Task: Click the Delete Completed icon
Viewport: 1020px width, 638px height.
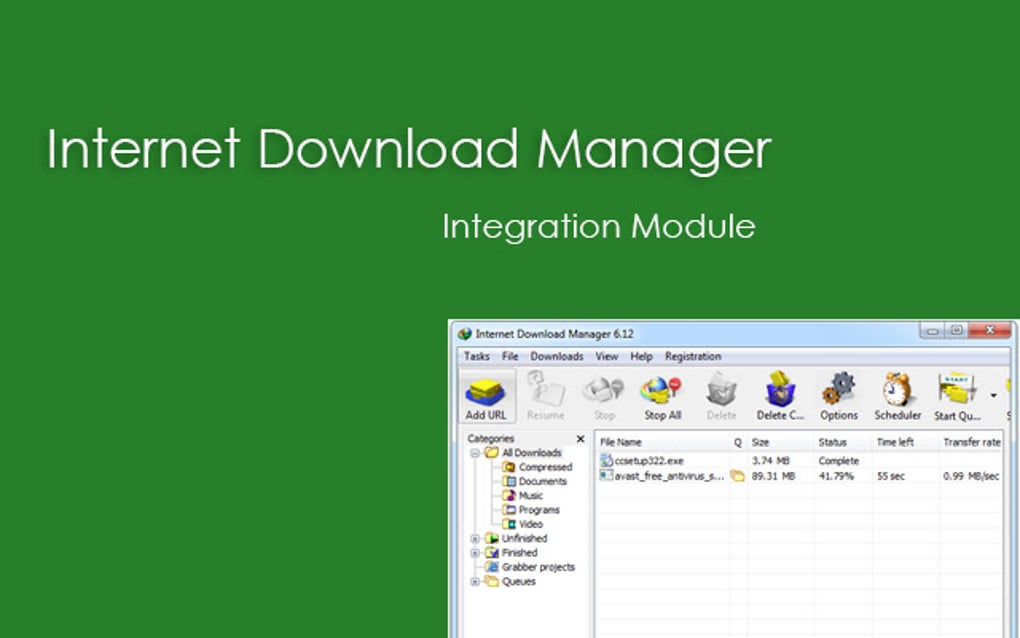Action: [780, 393]
